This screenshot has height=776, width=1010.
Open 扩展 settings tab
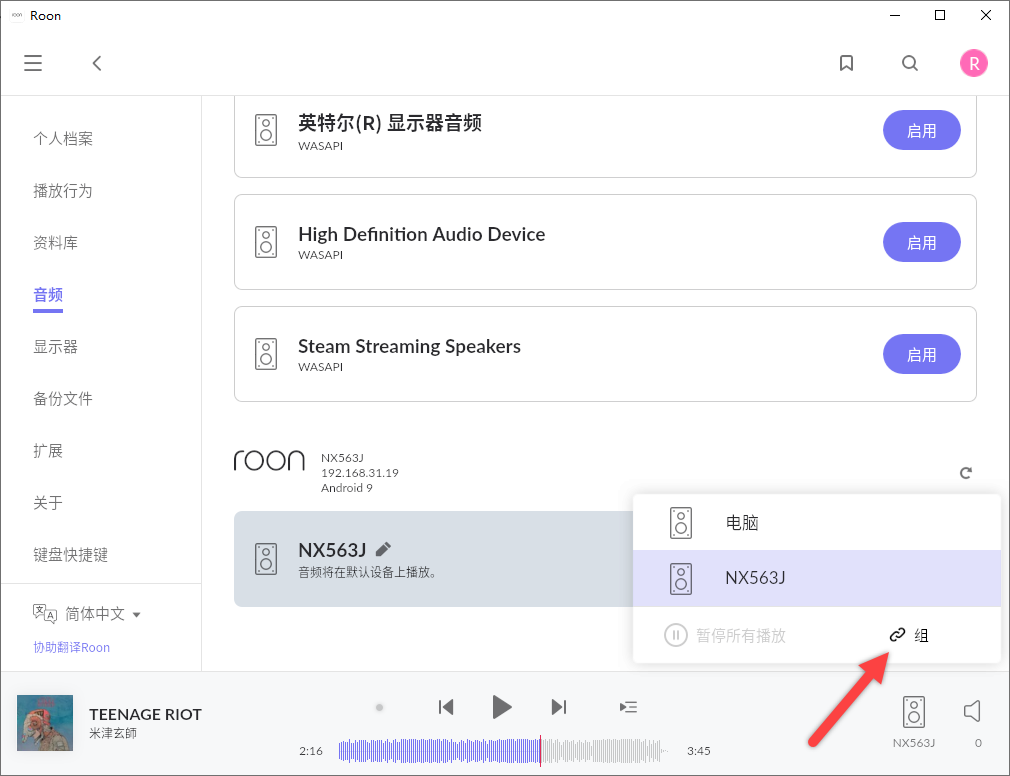(48, 451)
